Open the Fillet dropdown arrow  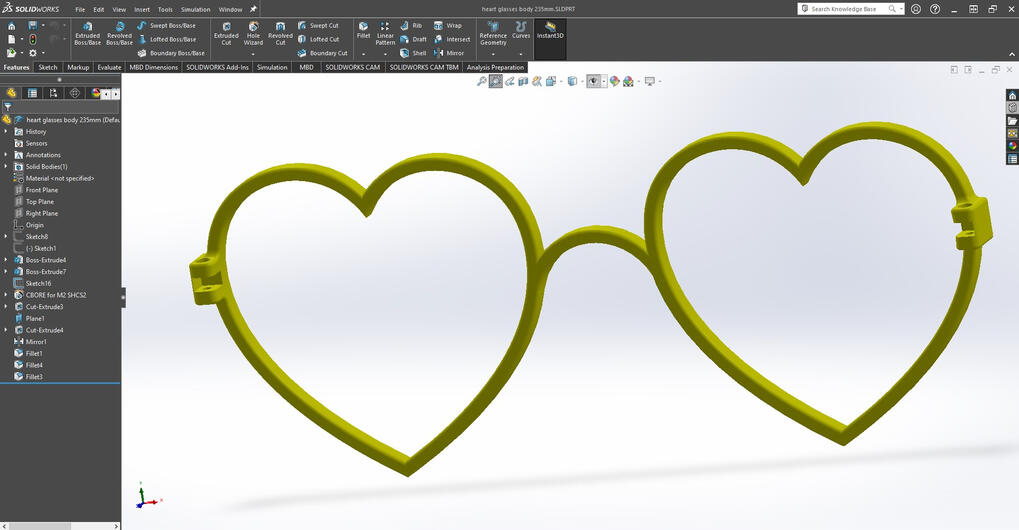coord(363,54)
